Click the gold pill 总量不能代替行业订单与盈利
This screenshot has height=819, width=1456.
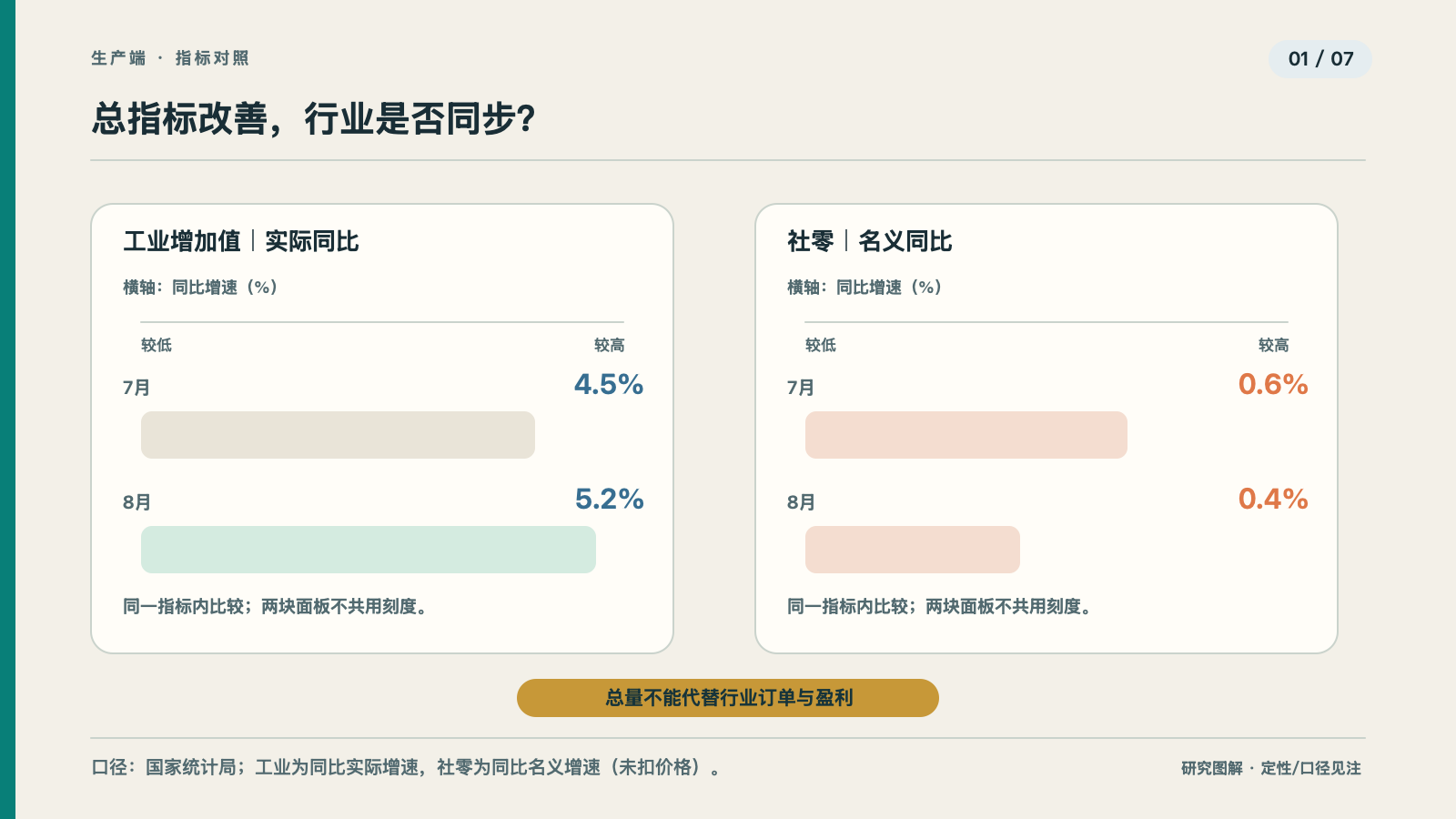728,698
